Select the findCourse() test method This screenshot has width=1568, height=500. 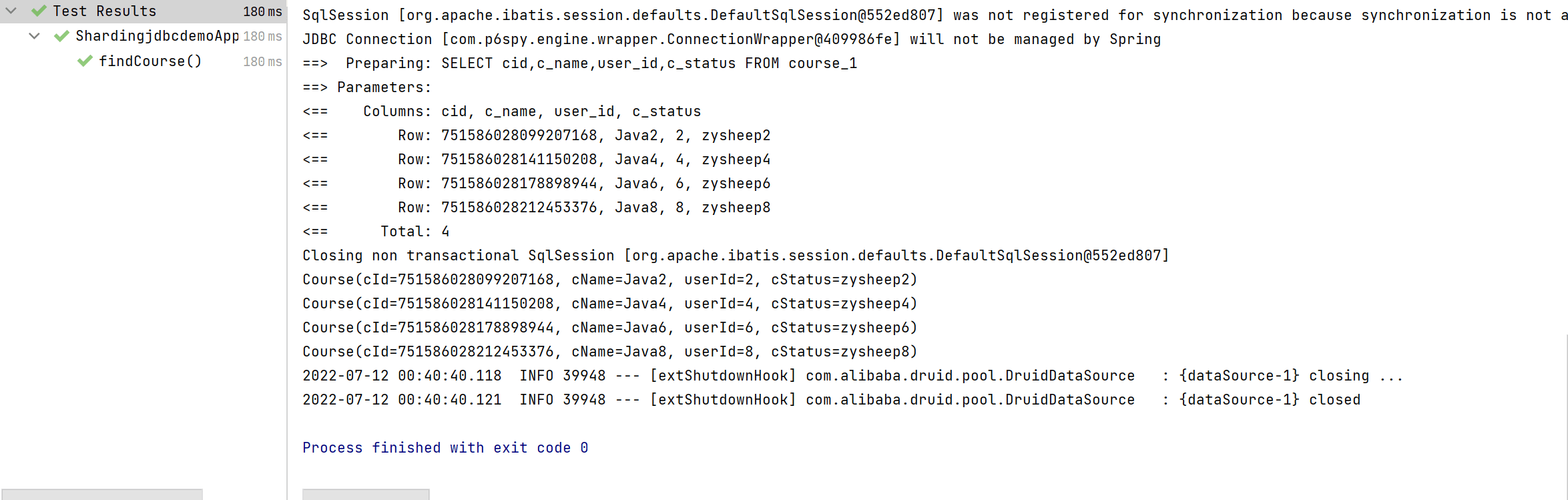pos(150,61)
